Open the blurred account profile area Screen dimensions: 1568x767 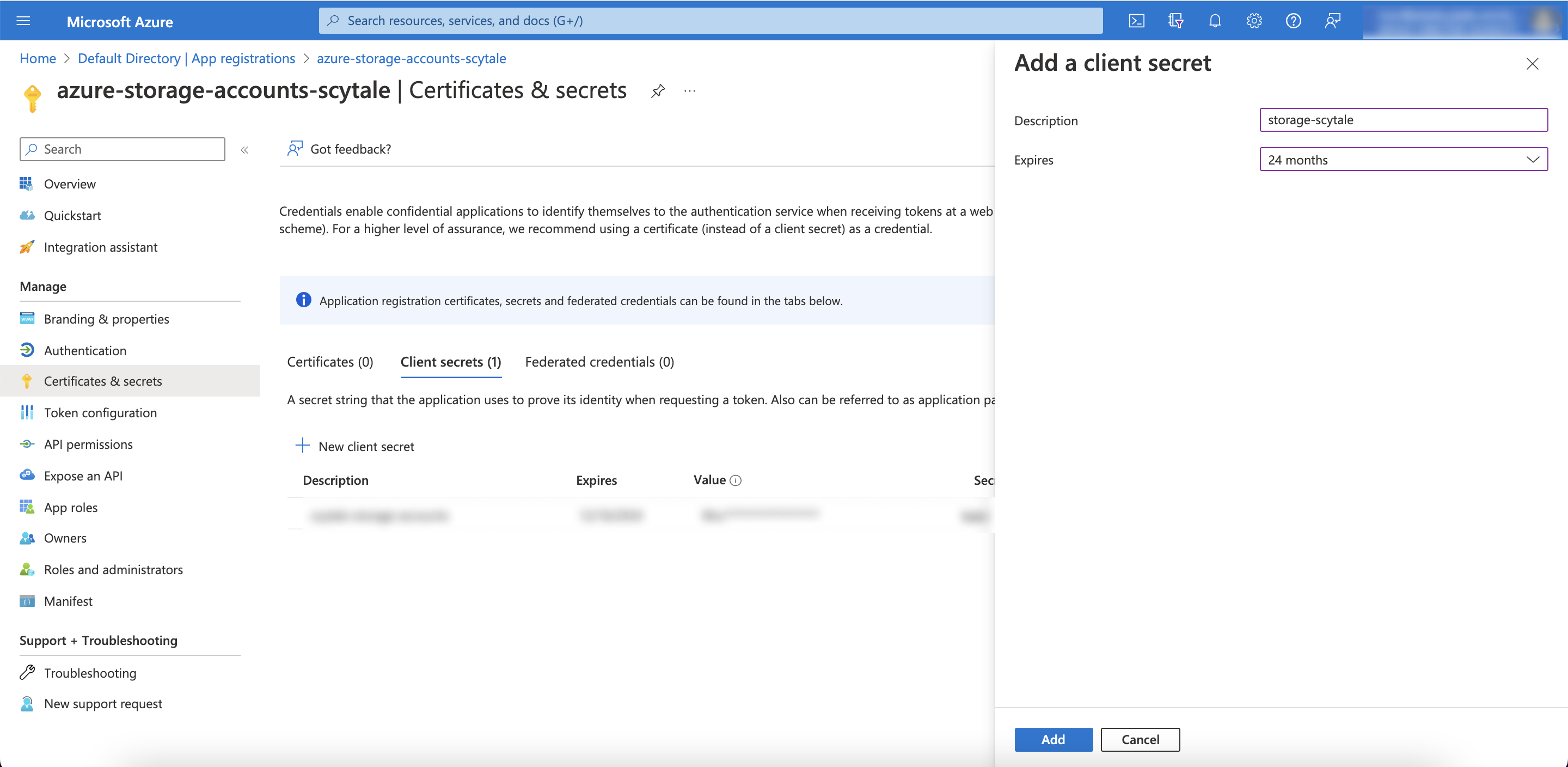click(x=1464, y=21)
